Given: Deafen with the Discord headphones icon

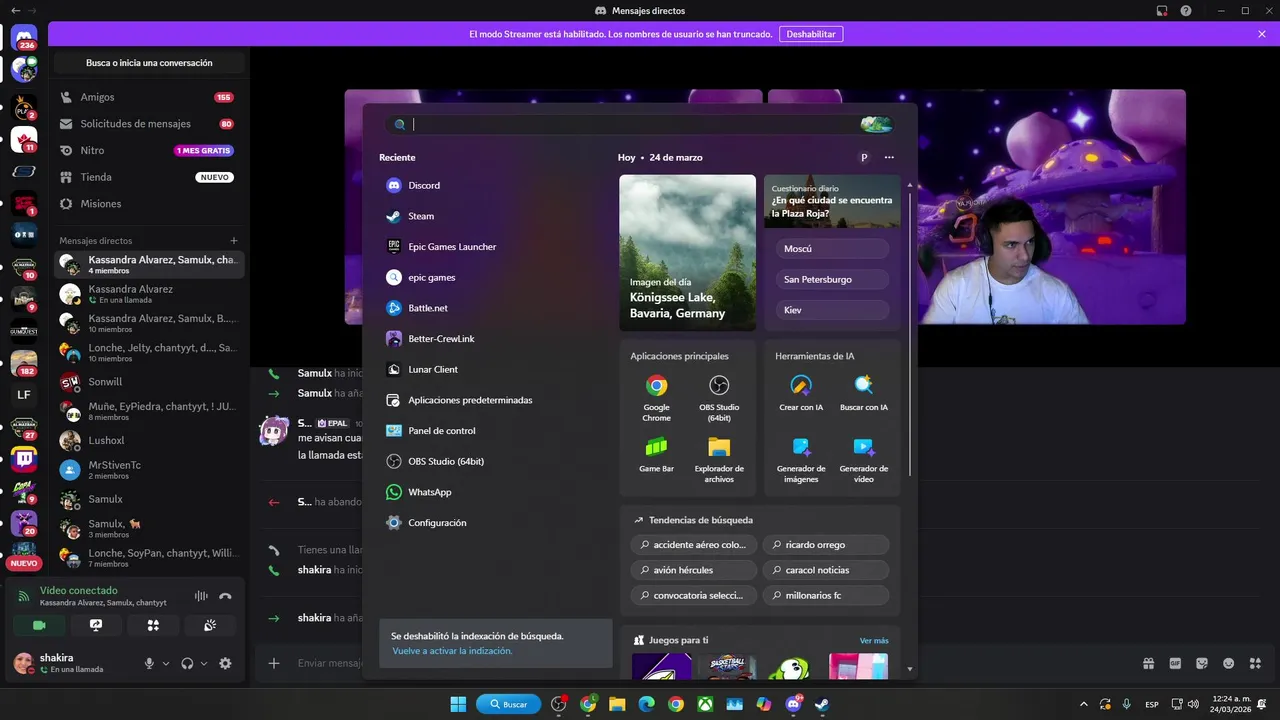Looking at the screenshot, I should coord(187,663).
